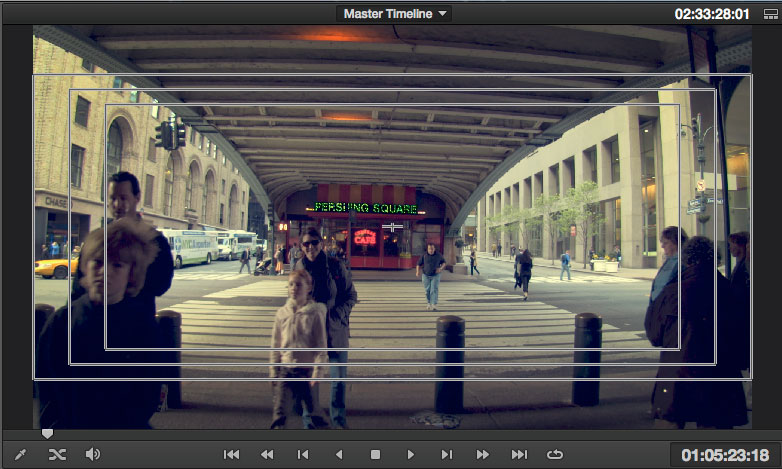Screen dimensions: 782x469
Task: Open the Master Timeline dropdown
Action: [x=396, y=13]
